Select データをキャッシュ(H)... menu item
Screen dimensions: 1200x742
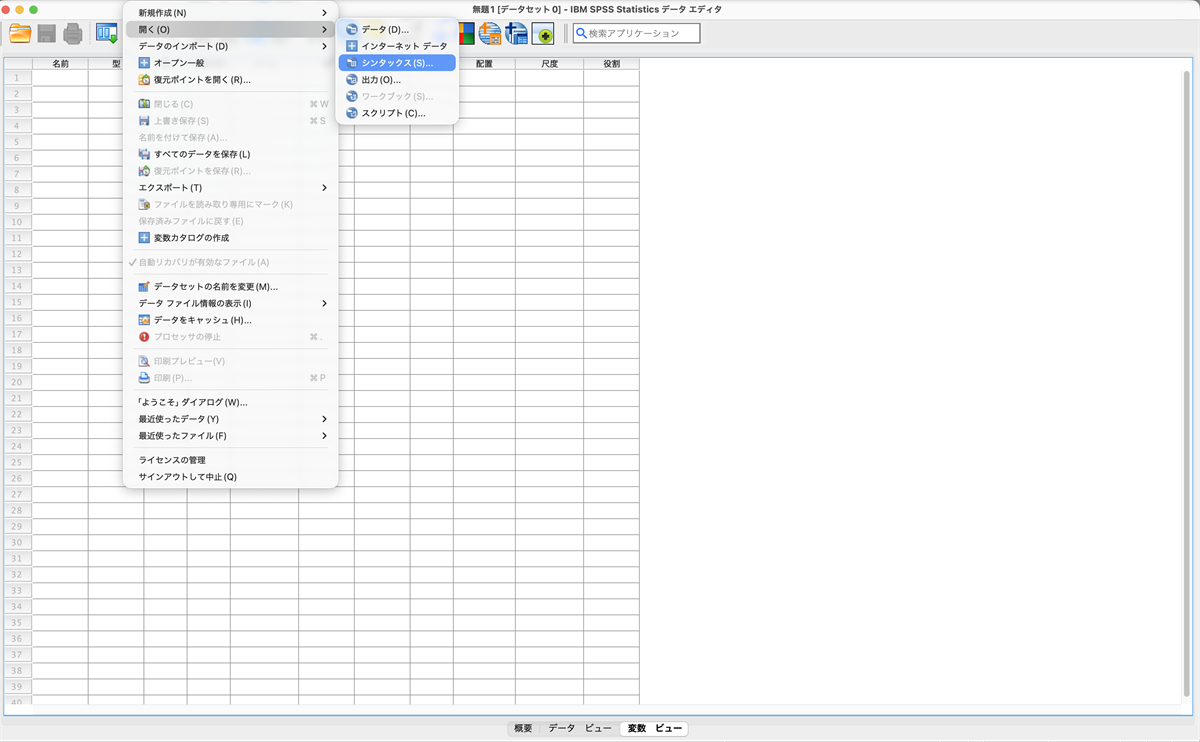coord(230,320)
